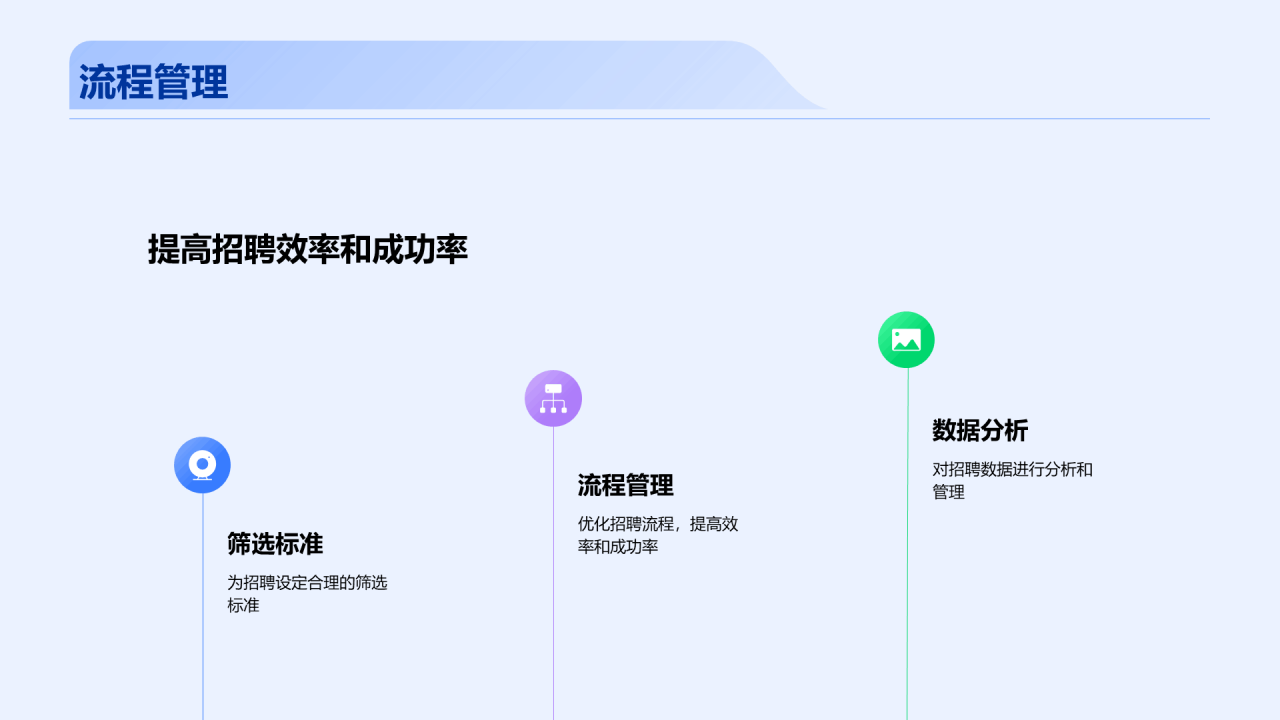The image size is (1280, 720).
Task: Select the description 对招聘数据进行分析和管理
Action: pos(1013,480)
